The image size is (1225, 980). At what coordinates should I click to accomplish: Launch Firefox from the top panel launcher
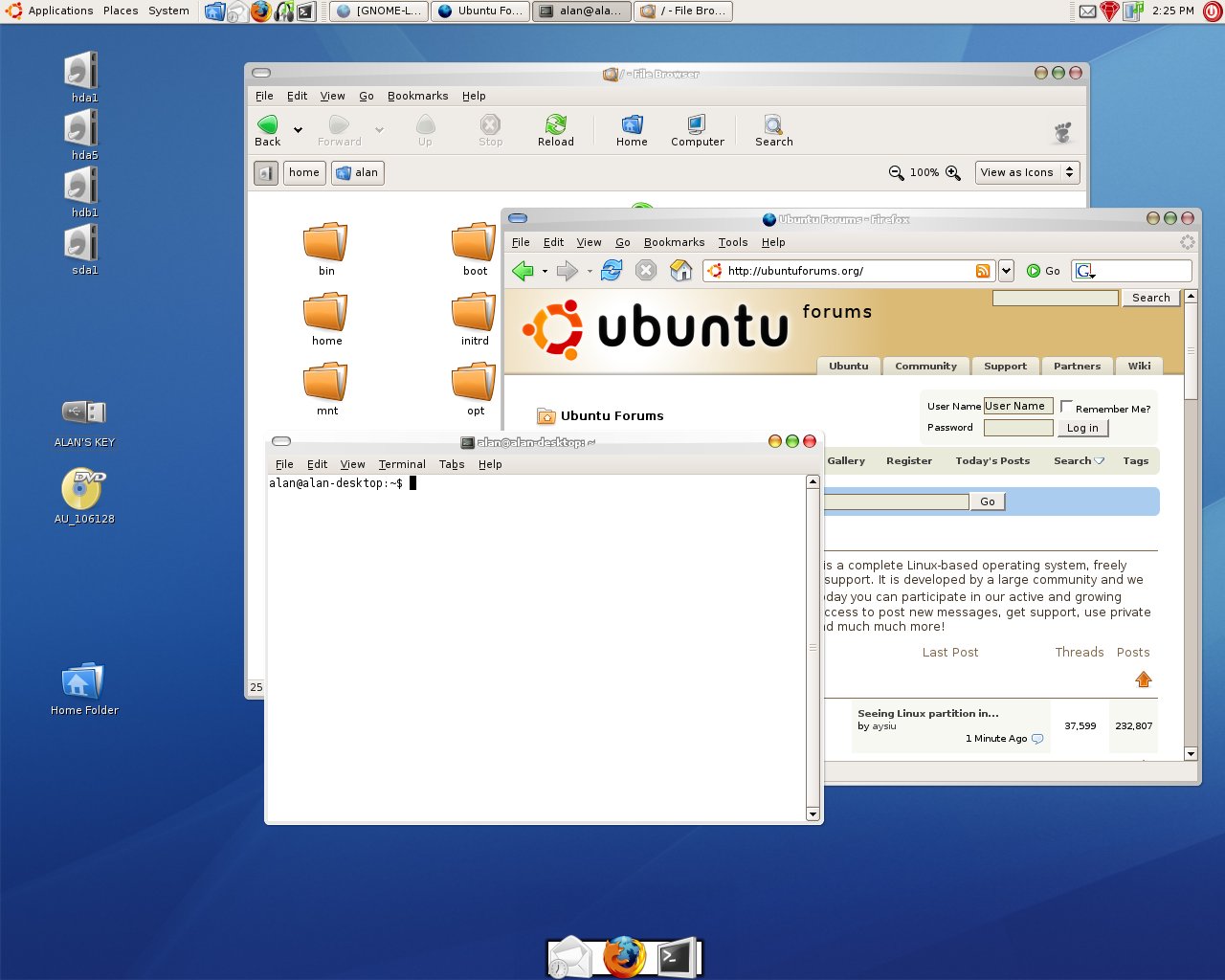pos(260,11)
